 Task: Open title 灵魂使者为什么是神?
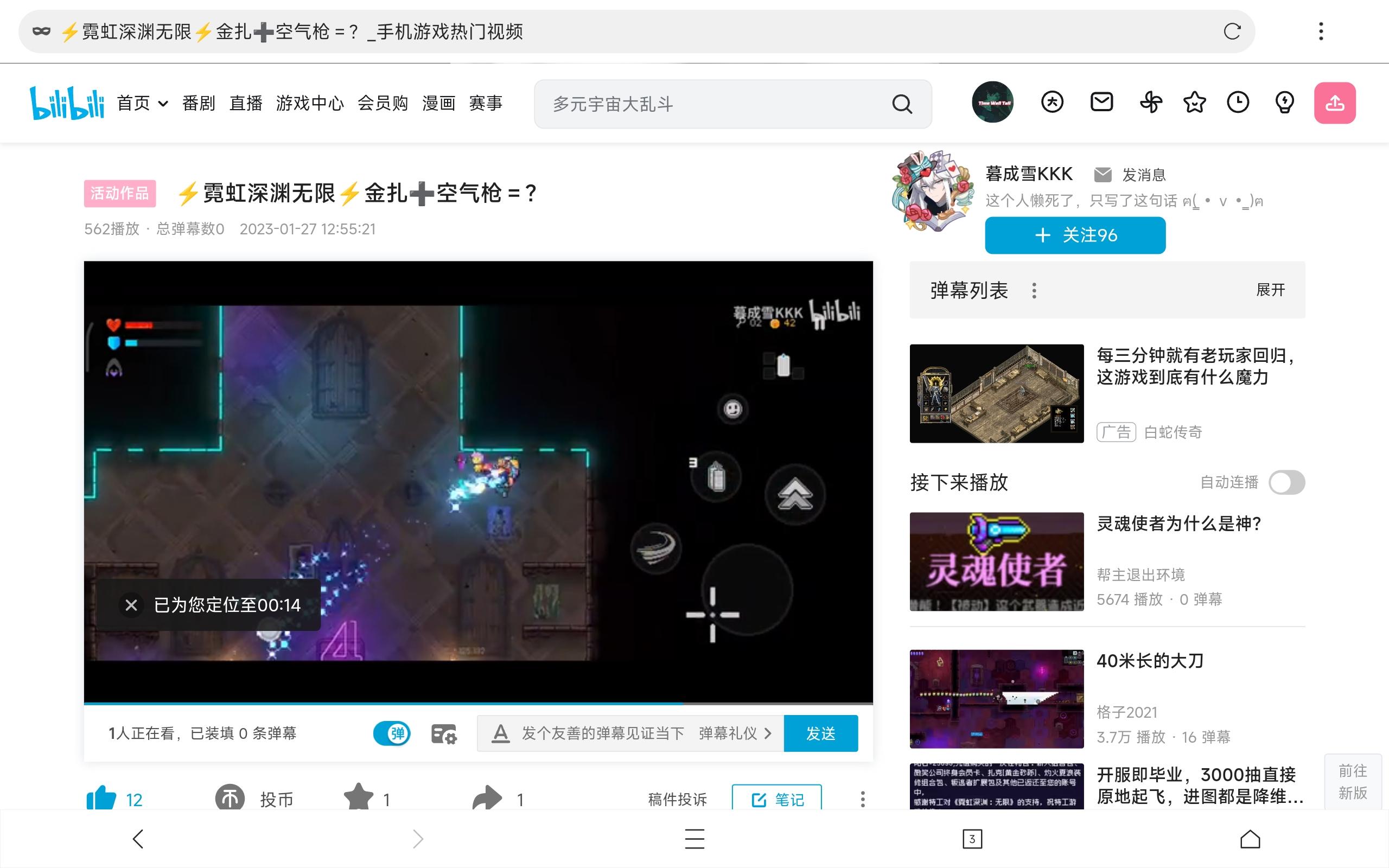[1178, 524]
